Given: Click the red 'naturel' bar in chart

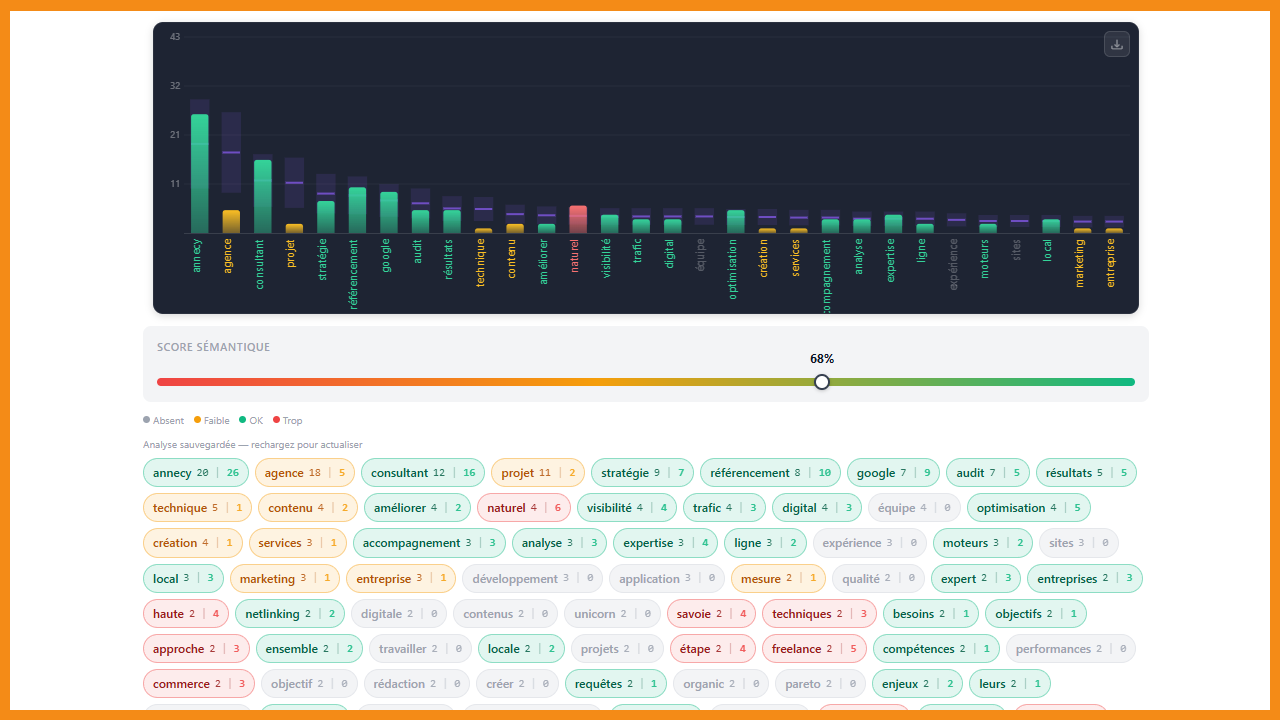Looking at the screenshot, I should coord(578,220).
